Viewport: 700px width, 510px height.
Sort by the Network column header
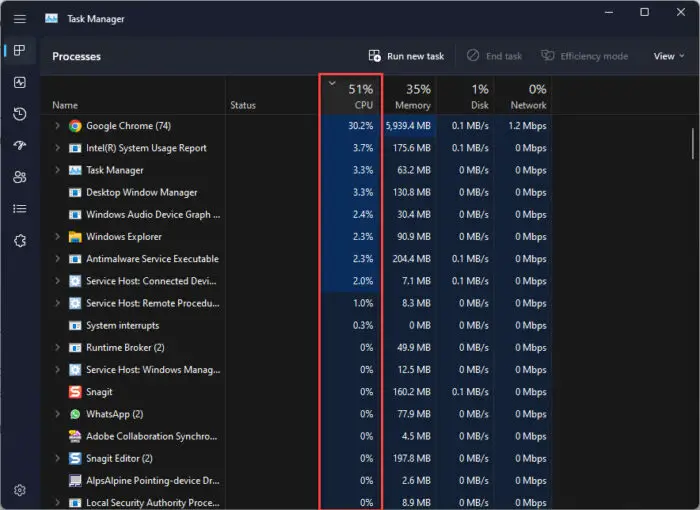click(522, 95)
